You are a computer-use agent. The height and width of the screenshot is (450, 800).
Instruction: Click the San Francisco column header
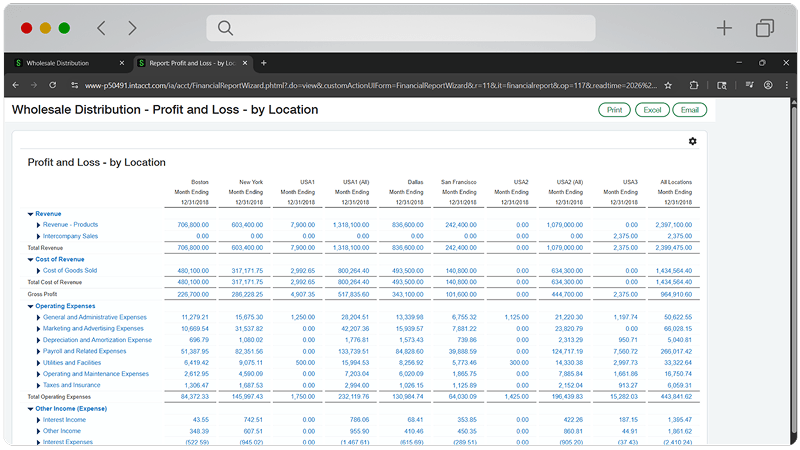point(459,182)
